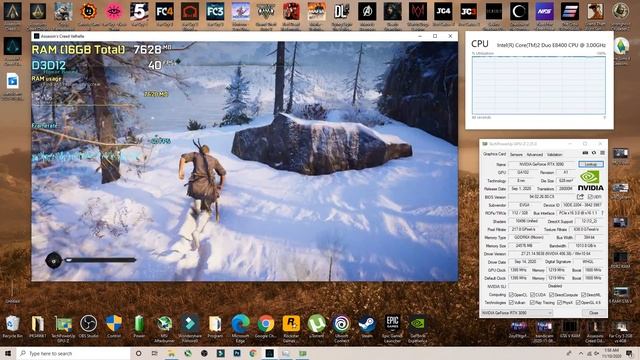Click the Close button in GPU-Z
640x360 pixels.
point(593,313)
